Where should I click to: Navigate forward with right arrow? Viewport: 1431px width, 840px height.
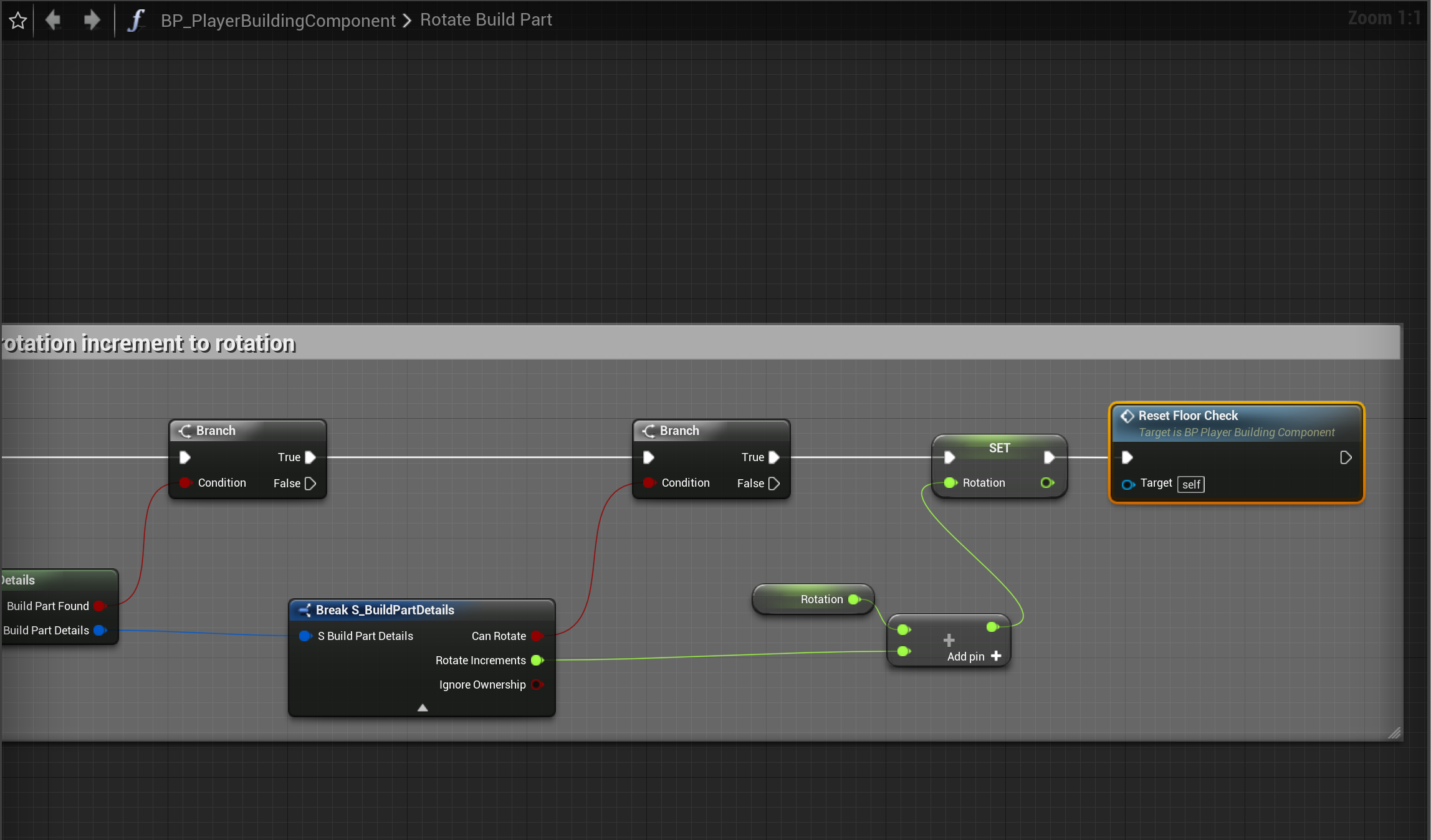tap(92, 20)
